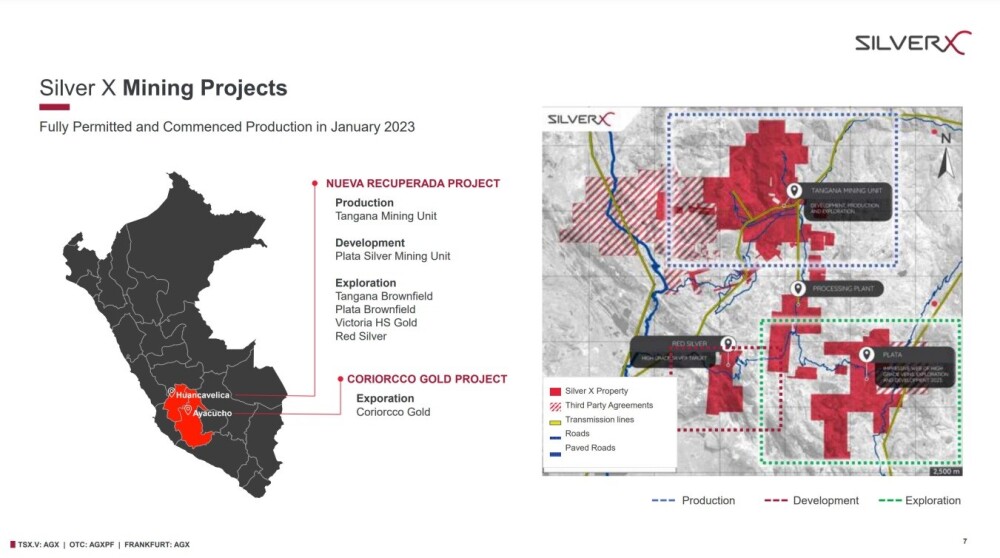Image resolution: width=1000 pixels, height=558 pixels.
Task: Click the red Silver X Property swatch
Action: pos(555,392)
